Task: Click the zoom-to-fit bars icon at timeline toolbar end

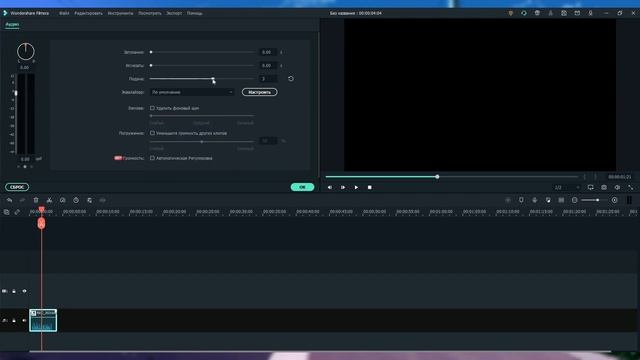Action: tap(629, 200)
